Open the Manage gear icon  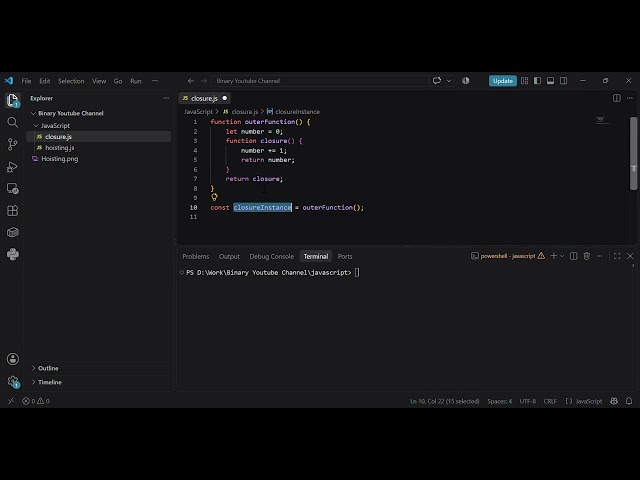[13, 382]
